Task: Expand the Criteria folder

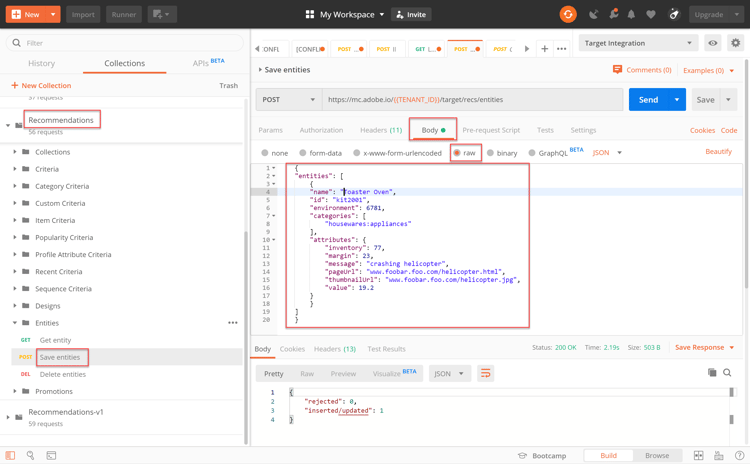Action: pos(15,169)
